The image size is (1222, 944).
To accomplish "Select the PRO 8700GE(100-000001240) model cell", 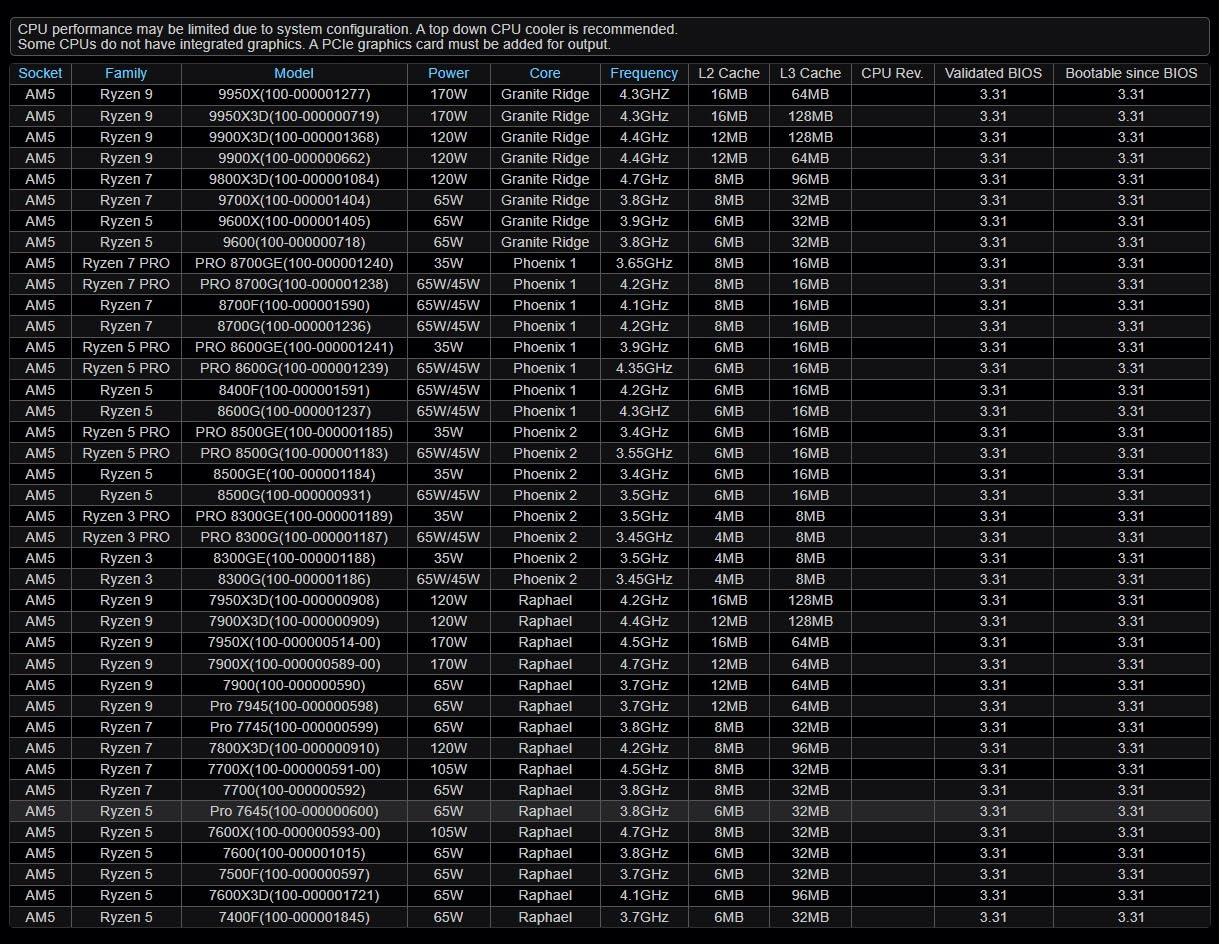I will point(294,263).
